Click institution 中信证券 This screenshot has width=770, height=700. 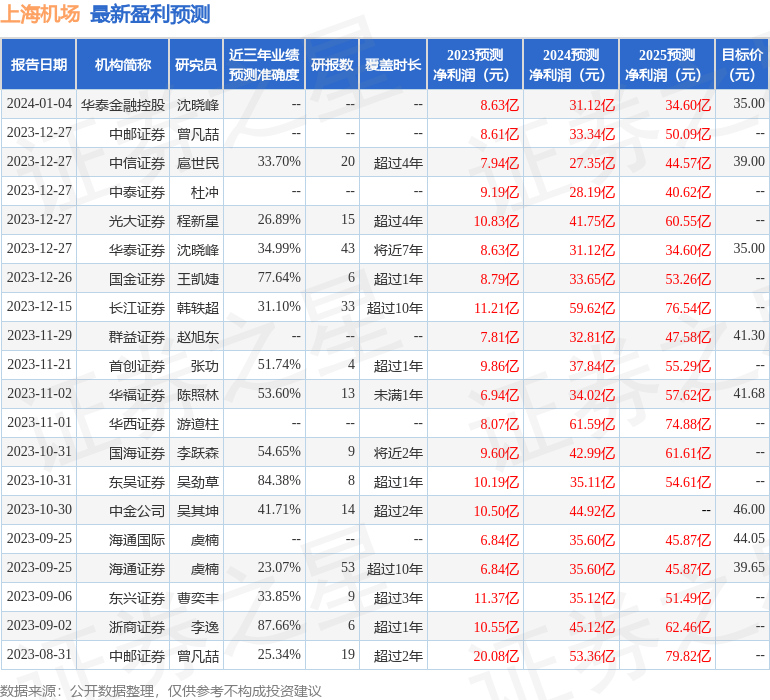click(x=137, y=163)
